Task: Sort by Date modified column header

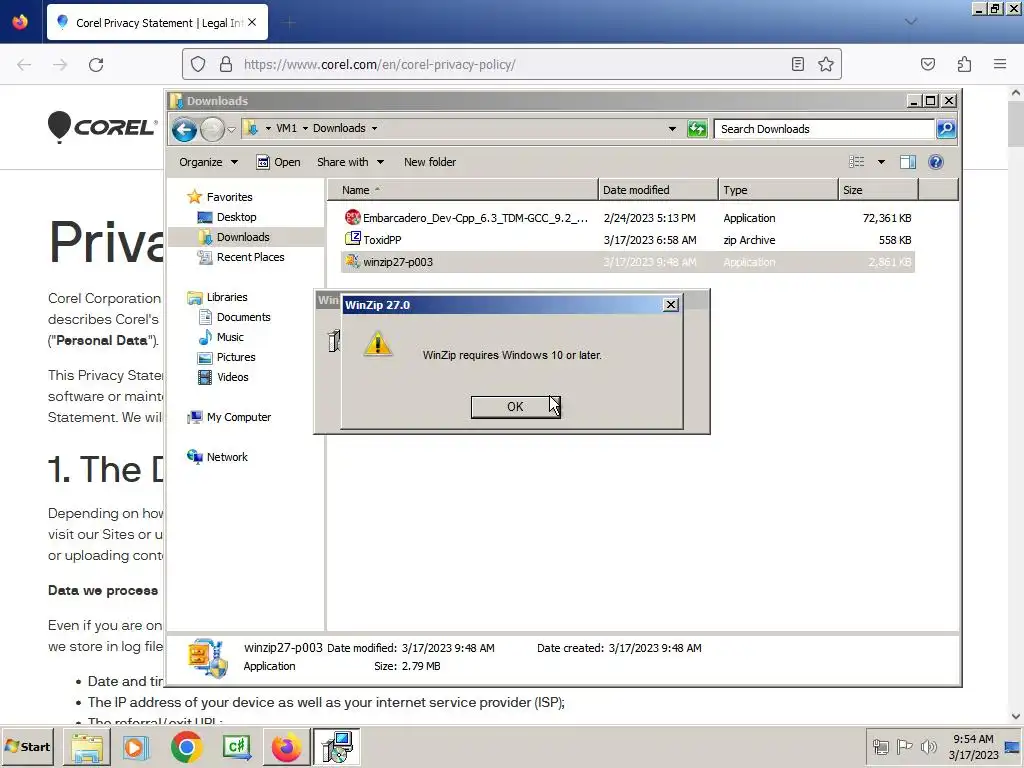Action: click(x=658, y=190)
